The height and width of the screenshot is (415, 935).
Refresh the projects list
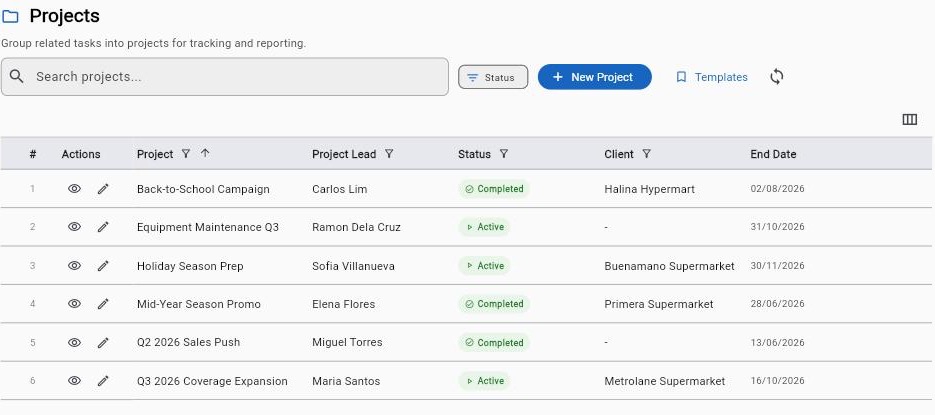click(776, 77)
